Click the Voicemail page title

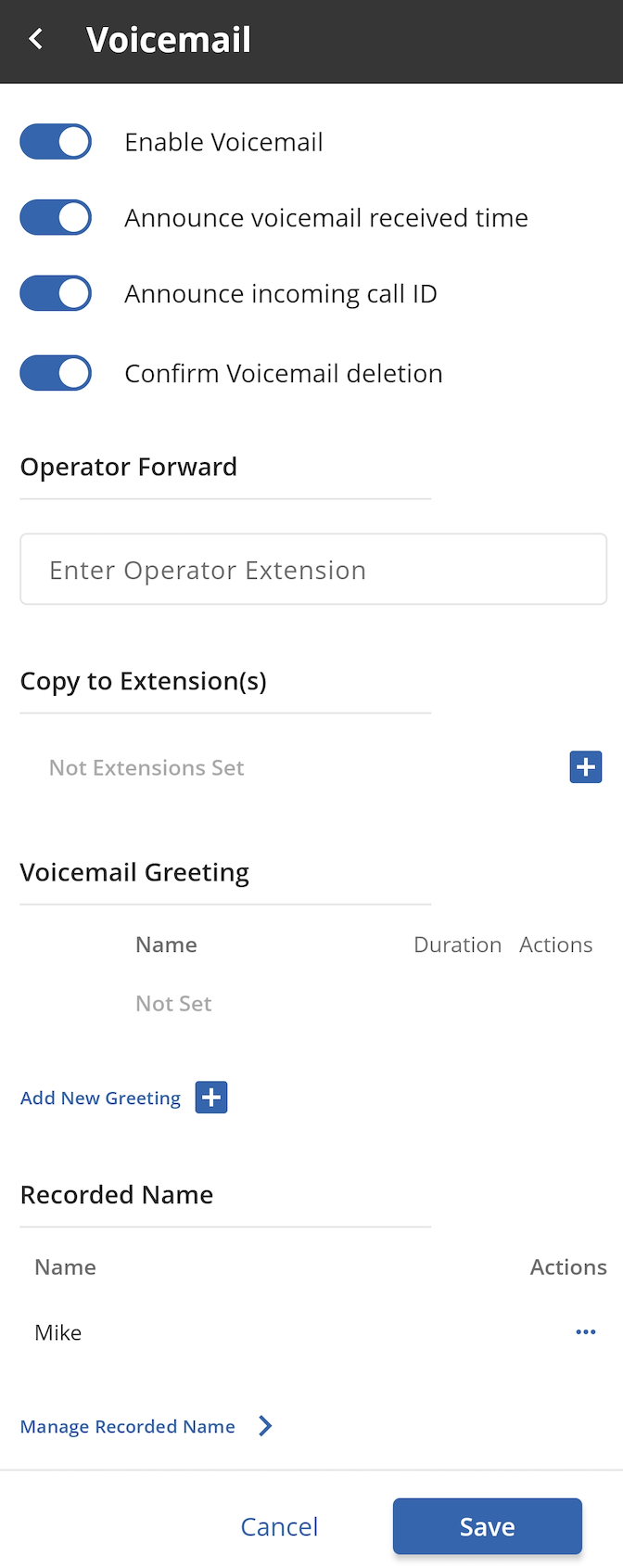169,40
